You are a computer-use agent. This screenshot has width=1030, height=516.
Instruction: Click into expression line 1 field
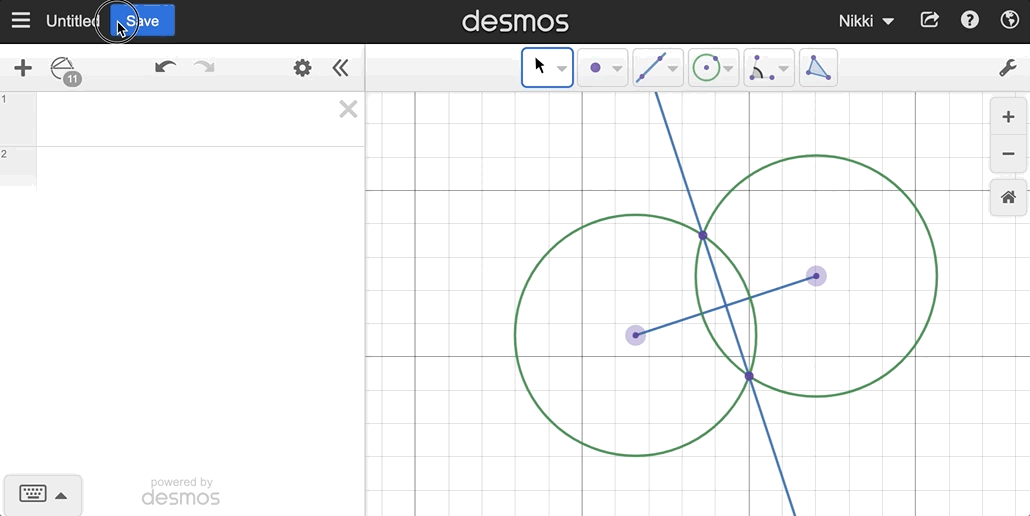tap(185, 118)
